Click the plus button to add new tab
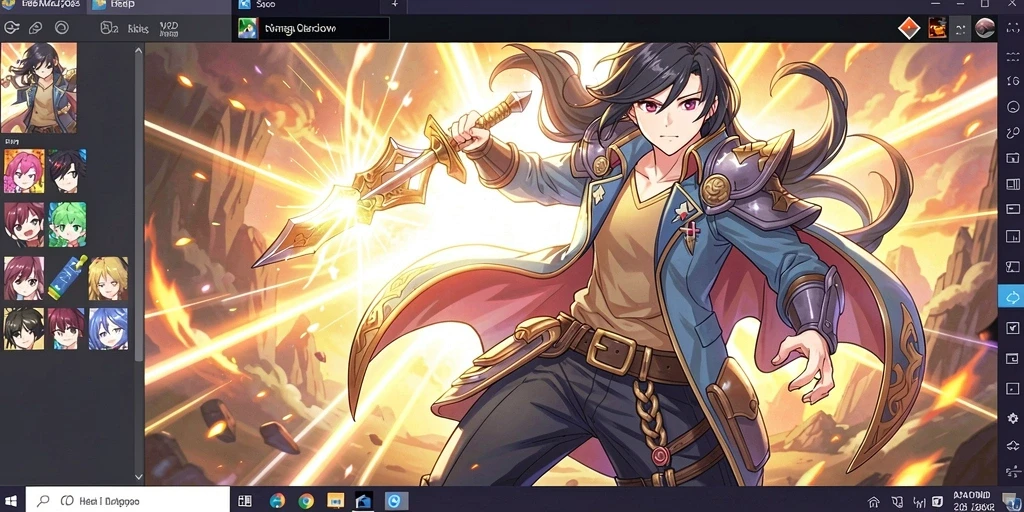This screenshot has width=1024, height=512. tap(394, 5)
